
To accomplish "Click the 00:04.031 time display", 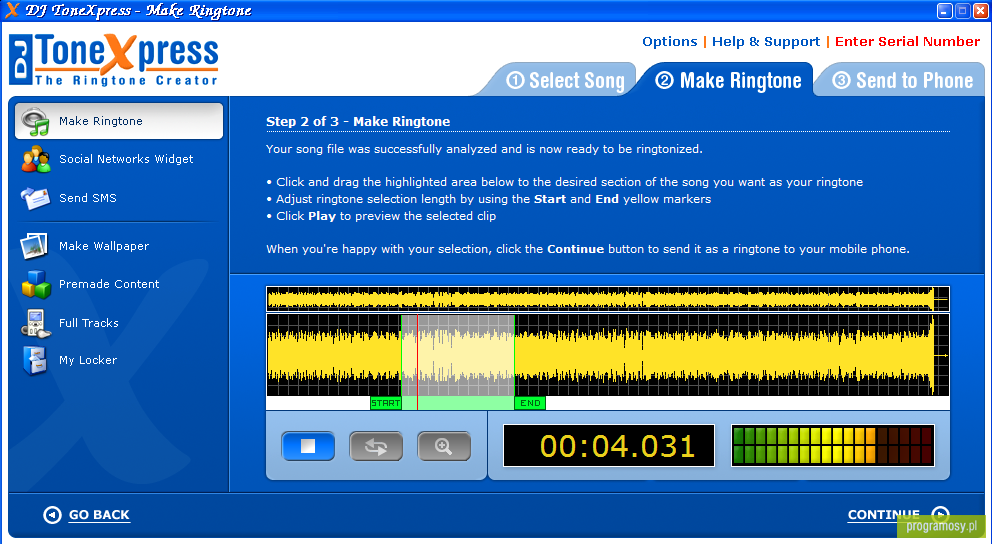I will tap(609, 446).
